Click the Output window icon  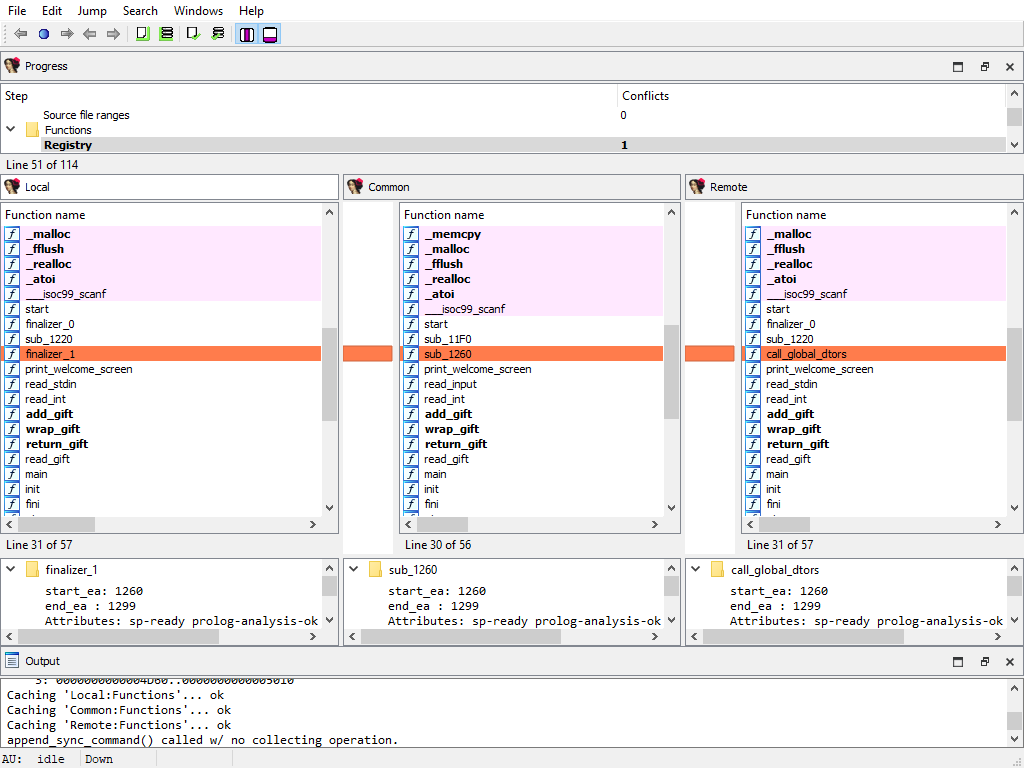[x=13, y=660]
